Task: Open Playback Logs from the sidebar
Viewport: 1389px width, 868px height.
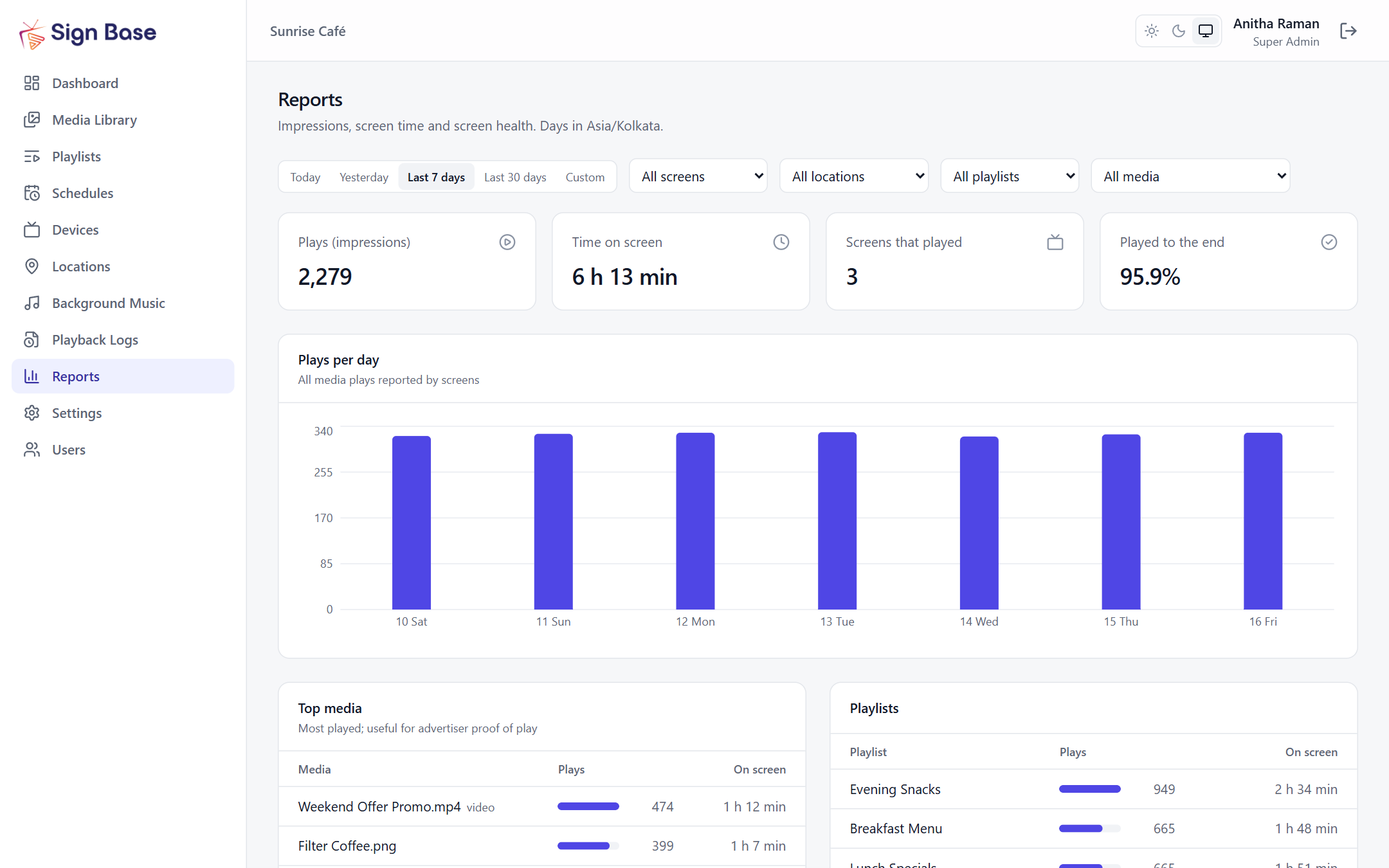Action: click(x=123, y=339)
